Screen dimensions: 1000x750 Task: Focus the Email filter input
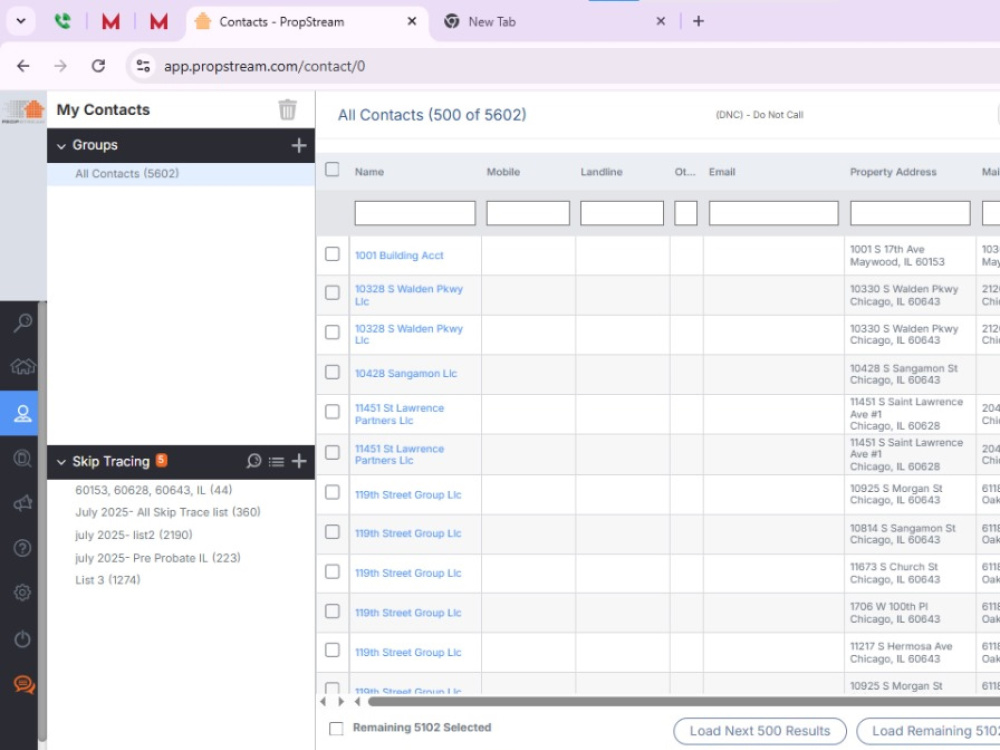coord(773,213)
